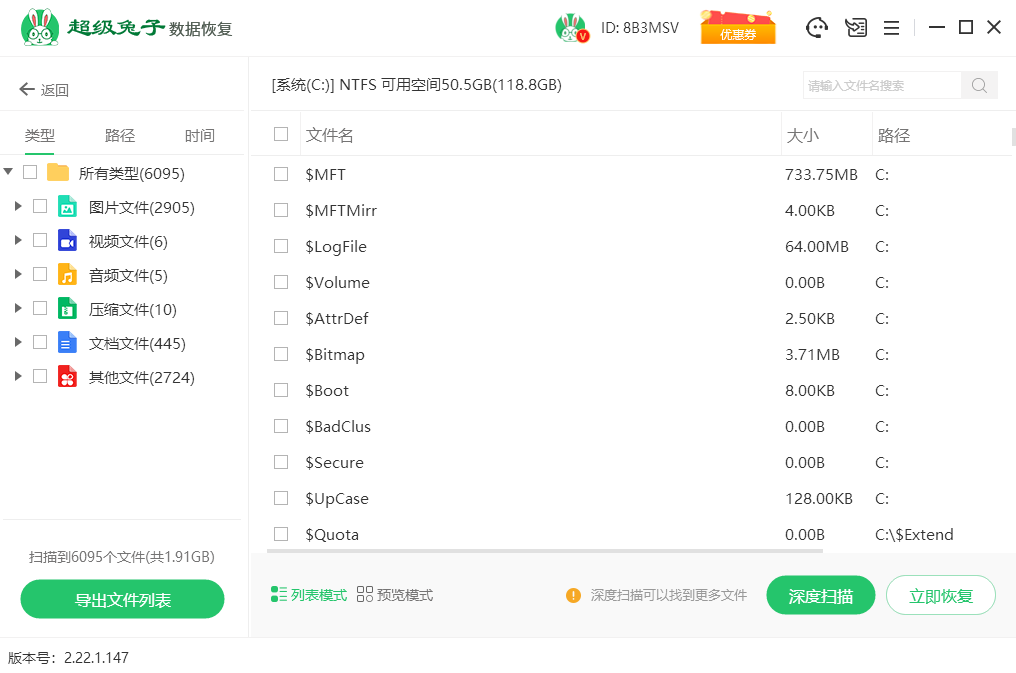Viewport: 1016px width, 673px height.
Task: Switch to the path tab
Action: [120, 136]
